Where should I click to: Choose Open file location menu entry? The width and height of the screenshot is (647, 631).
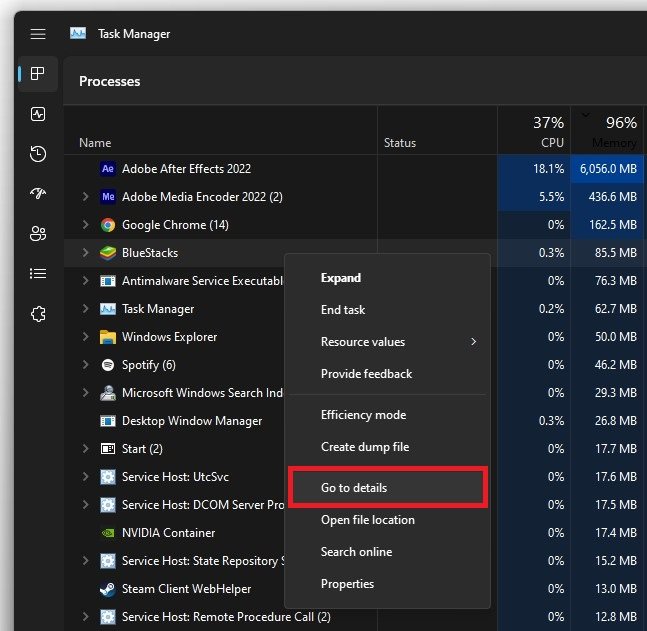(367, 520)
